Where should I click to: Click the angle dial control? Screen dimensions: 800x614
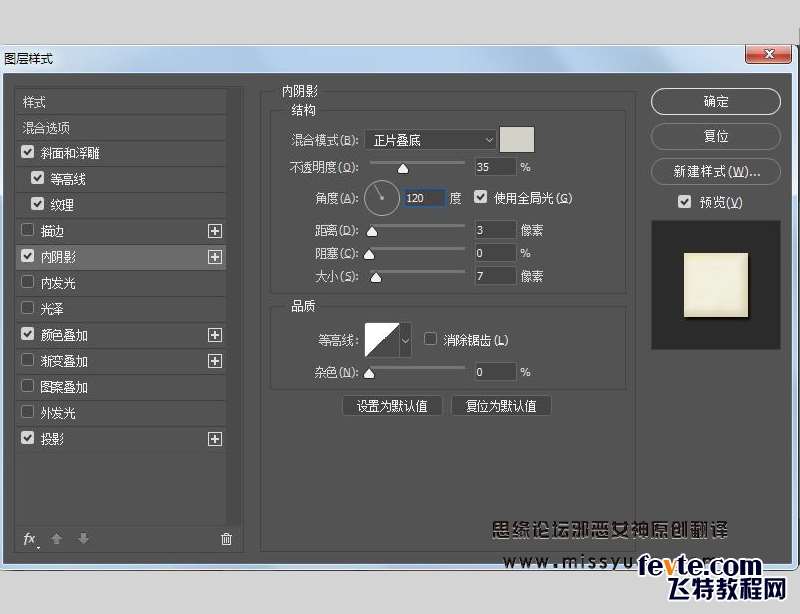coord(381,198)
